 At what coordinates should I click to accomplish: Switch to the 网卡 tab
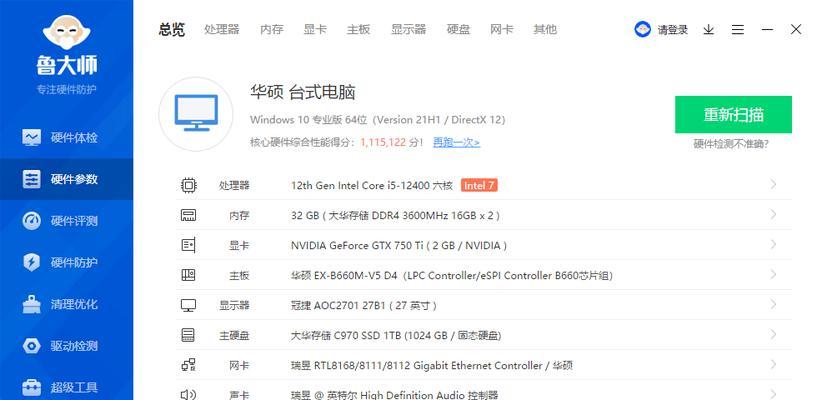tap(501, 30)
